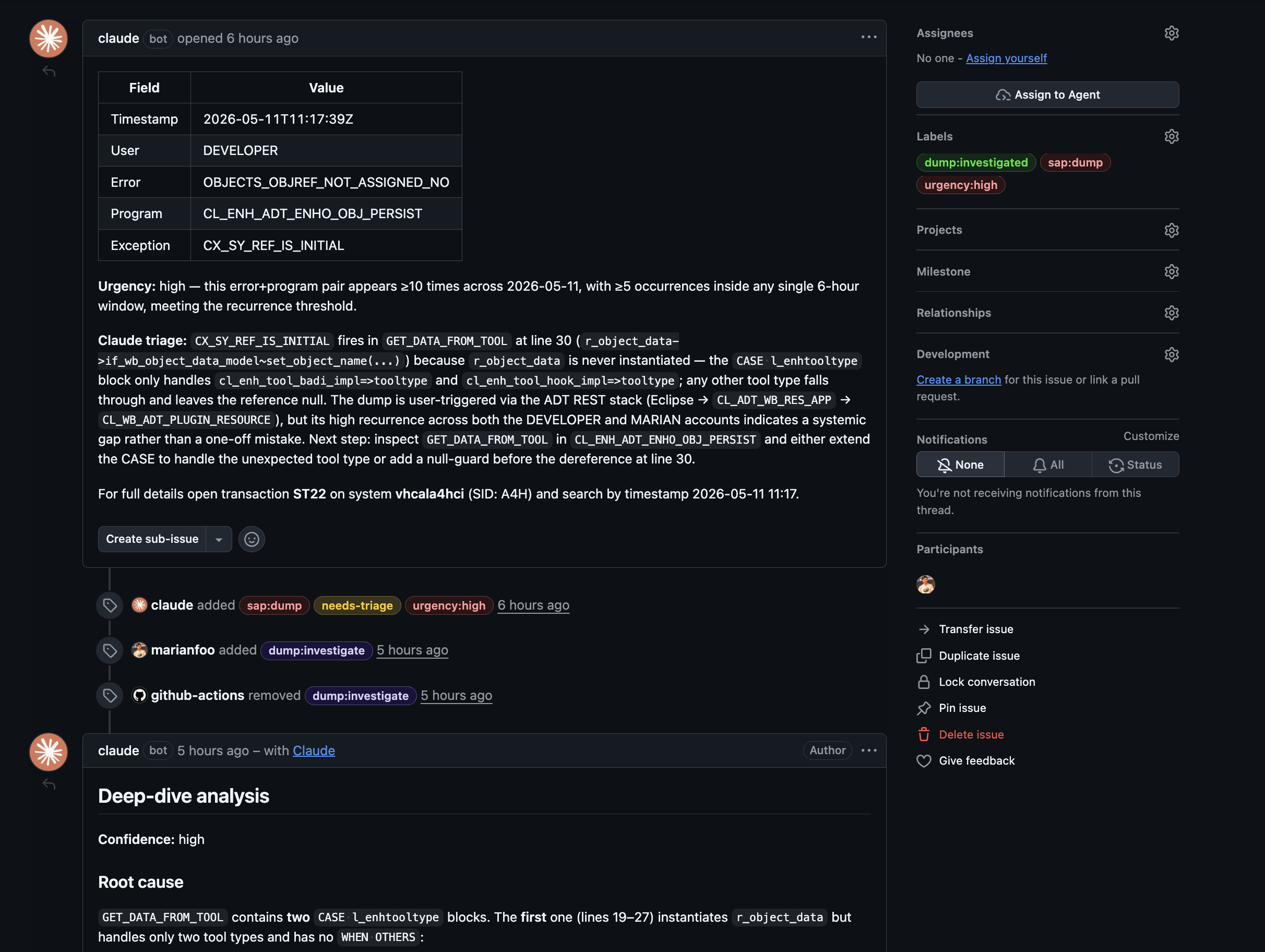Click the Assign yourself link

tap(1006, 58)
